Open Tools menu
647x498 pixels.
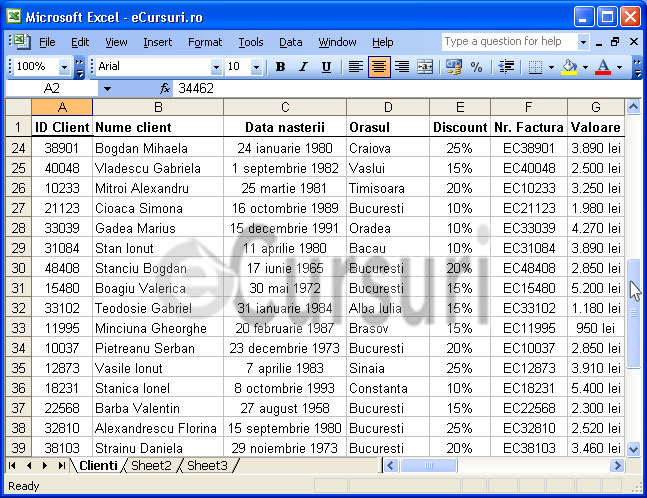[x=251, y=42]
